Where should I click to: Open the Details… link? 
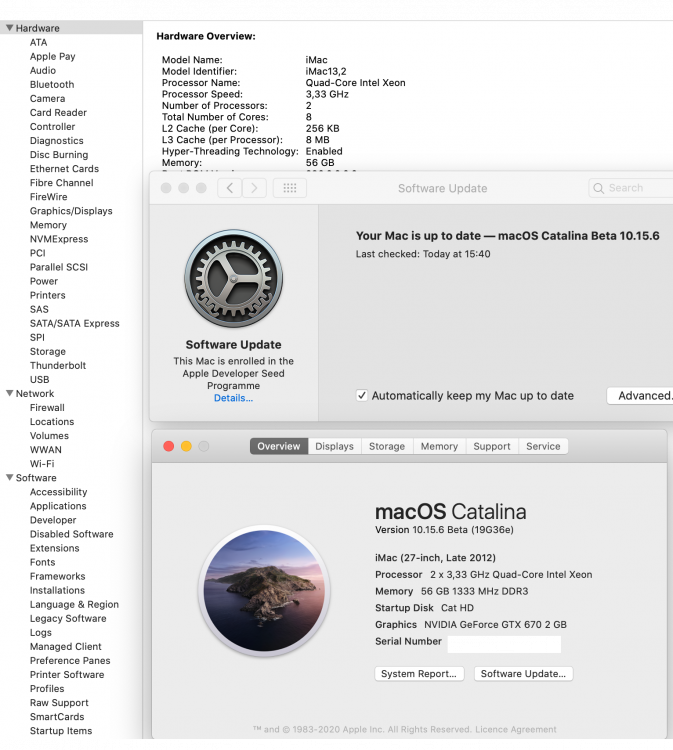(x=233, y=398)
